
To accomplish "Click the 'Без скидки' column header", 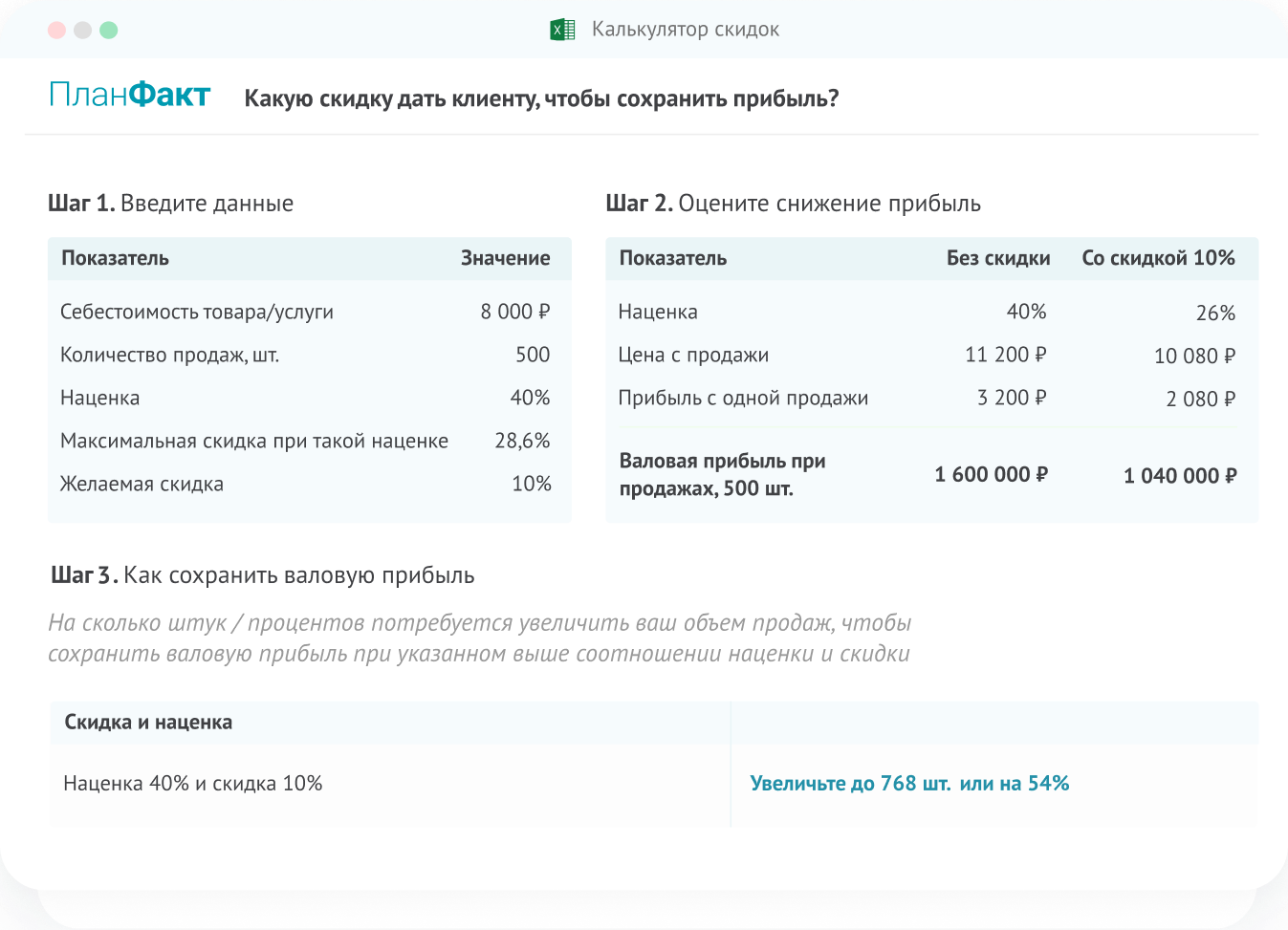I will pyautogui.click(x=997, y=258).
